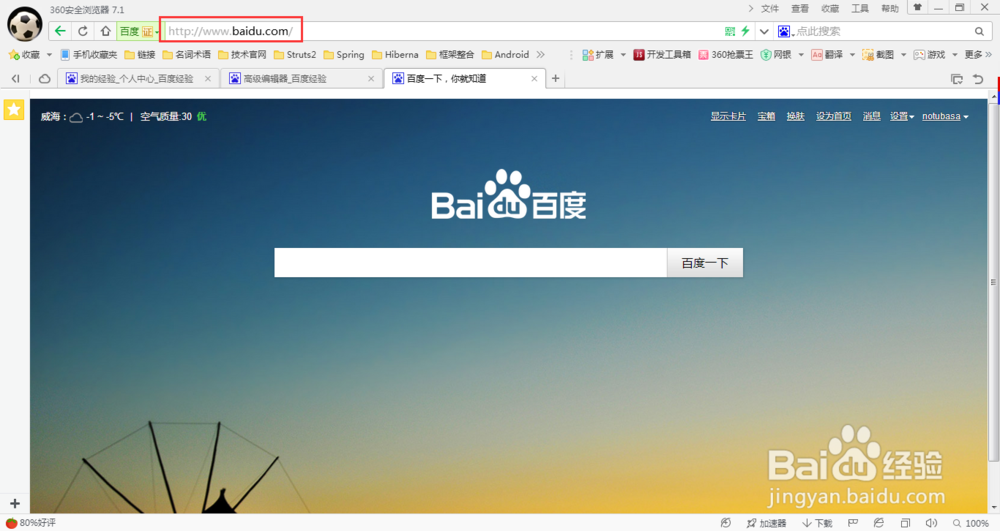Expand the 更多 toolbar overflow
This screenshot has width=1000, height=531.
[978, 55]
